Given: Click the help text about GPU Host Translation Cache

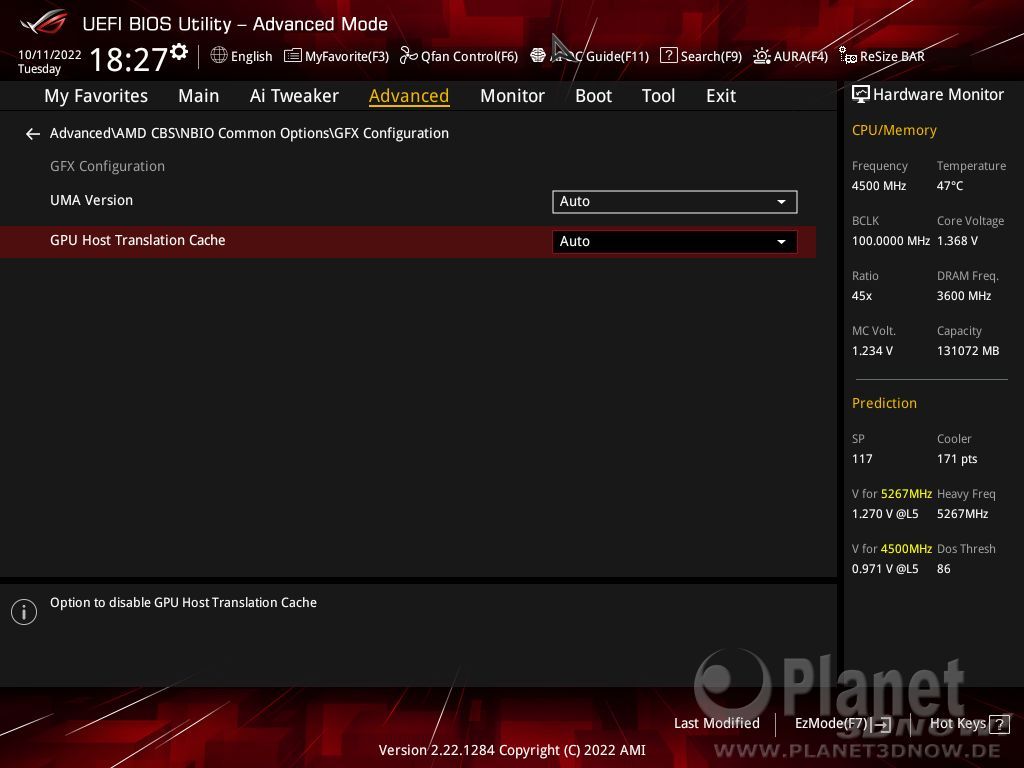Looking at the screenshot, I should pos(184,603).
